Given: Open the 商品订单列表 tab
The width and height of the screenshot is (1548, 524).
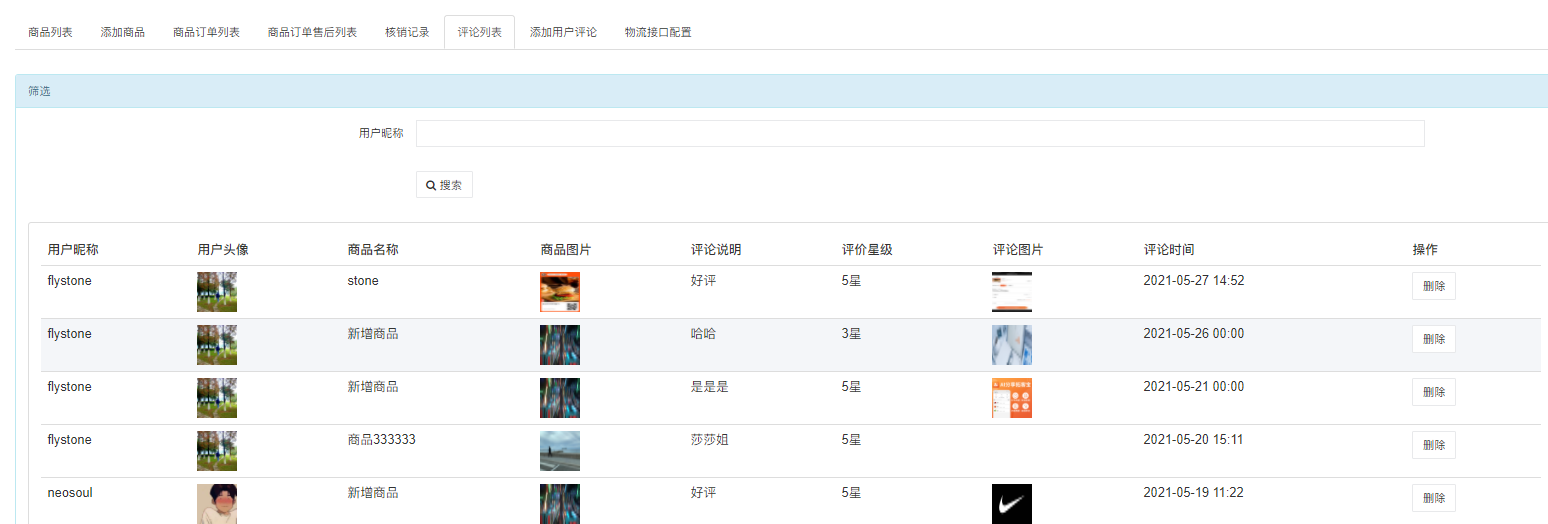Looking at the screenshot, I should pyautogui.click(x=206, y=32).
